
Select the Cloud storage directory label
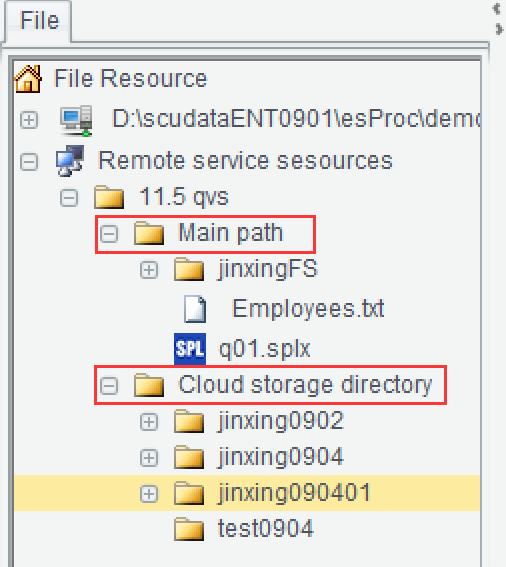(x=305, y=384)
